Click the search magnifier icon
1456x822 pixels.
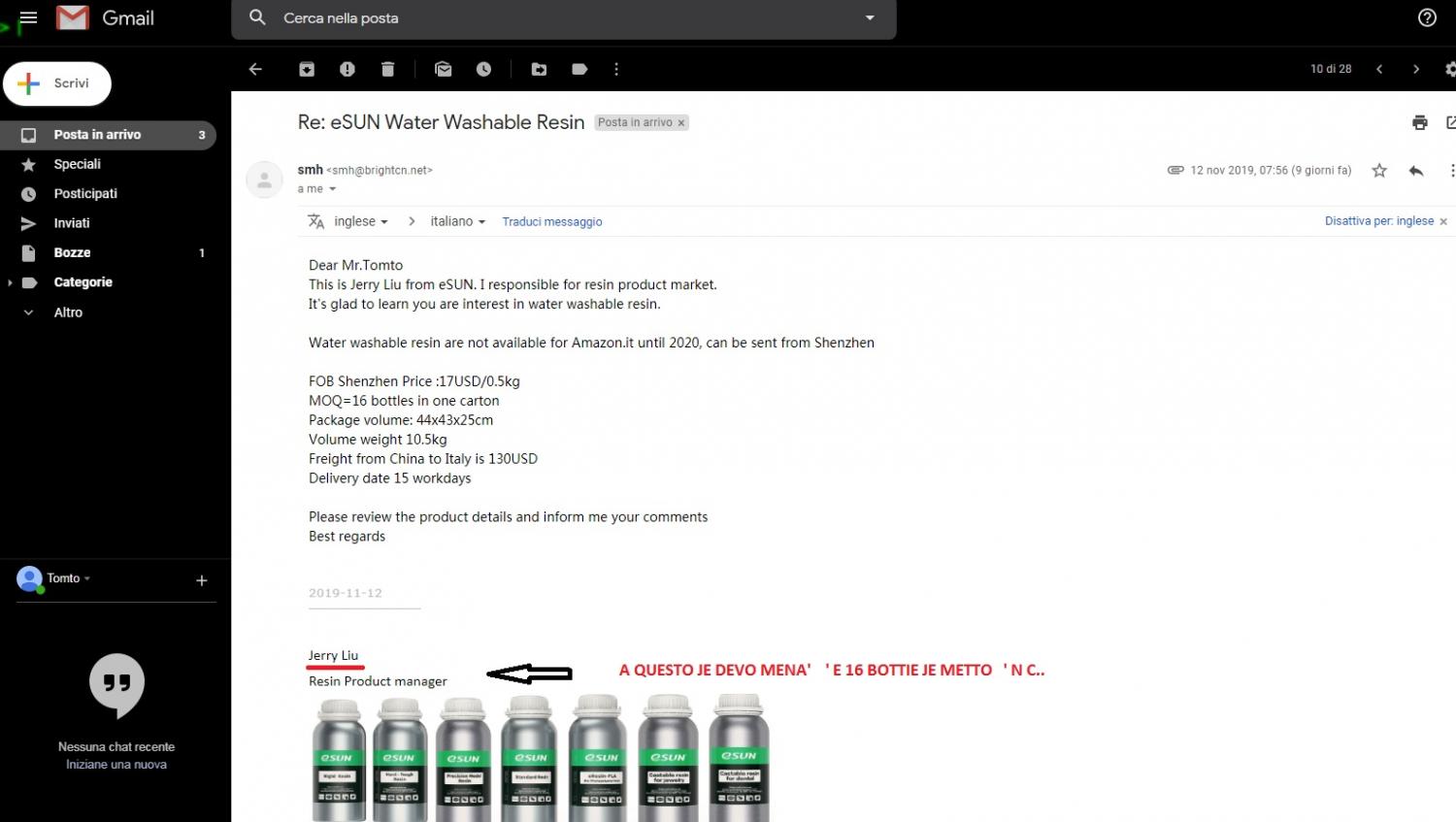(x=257, y=17)
